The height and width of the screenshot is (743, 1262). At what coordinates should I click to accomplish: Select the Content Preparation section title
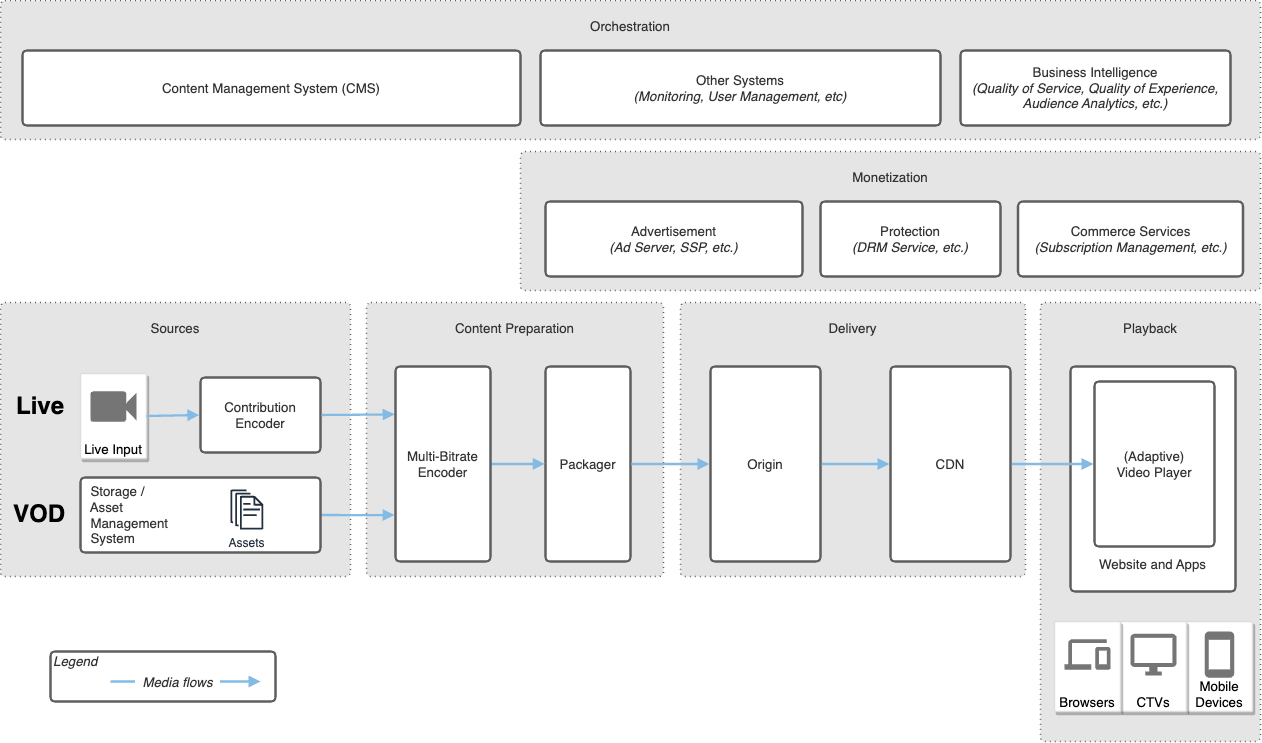pyautogui.click(x=514, y=328)
